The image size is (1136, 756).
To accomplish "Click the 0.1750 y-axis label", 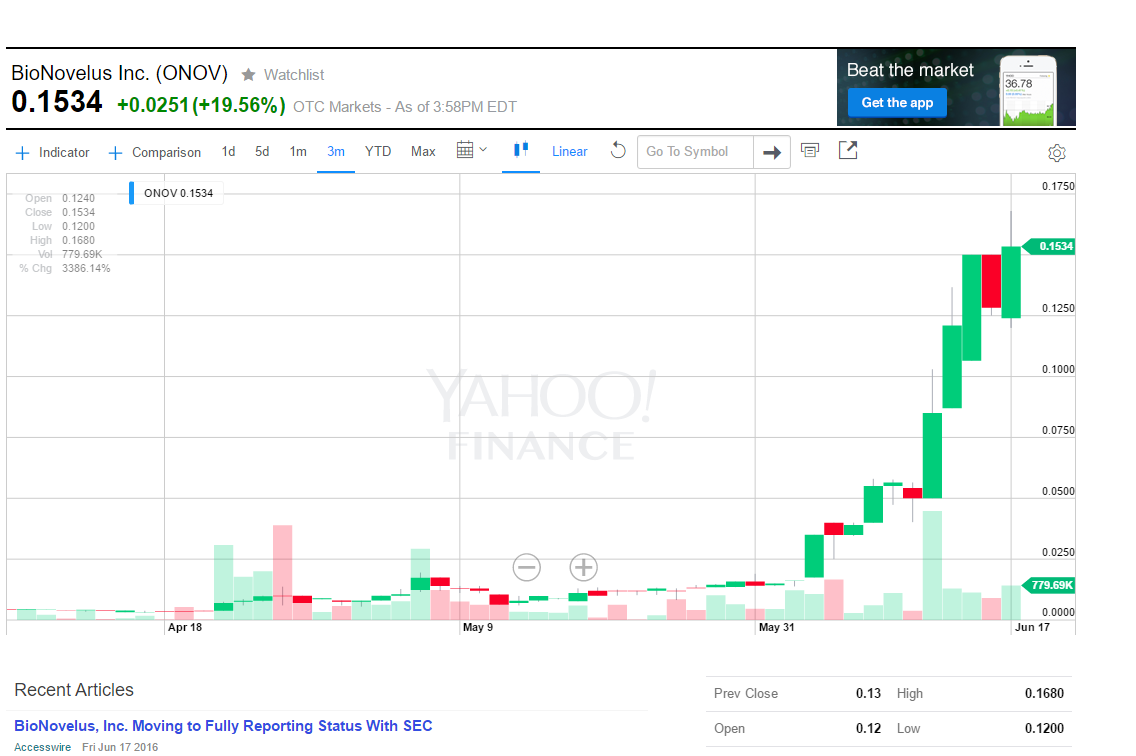I will [x=1058, y=186].
